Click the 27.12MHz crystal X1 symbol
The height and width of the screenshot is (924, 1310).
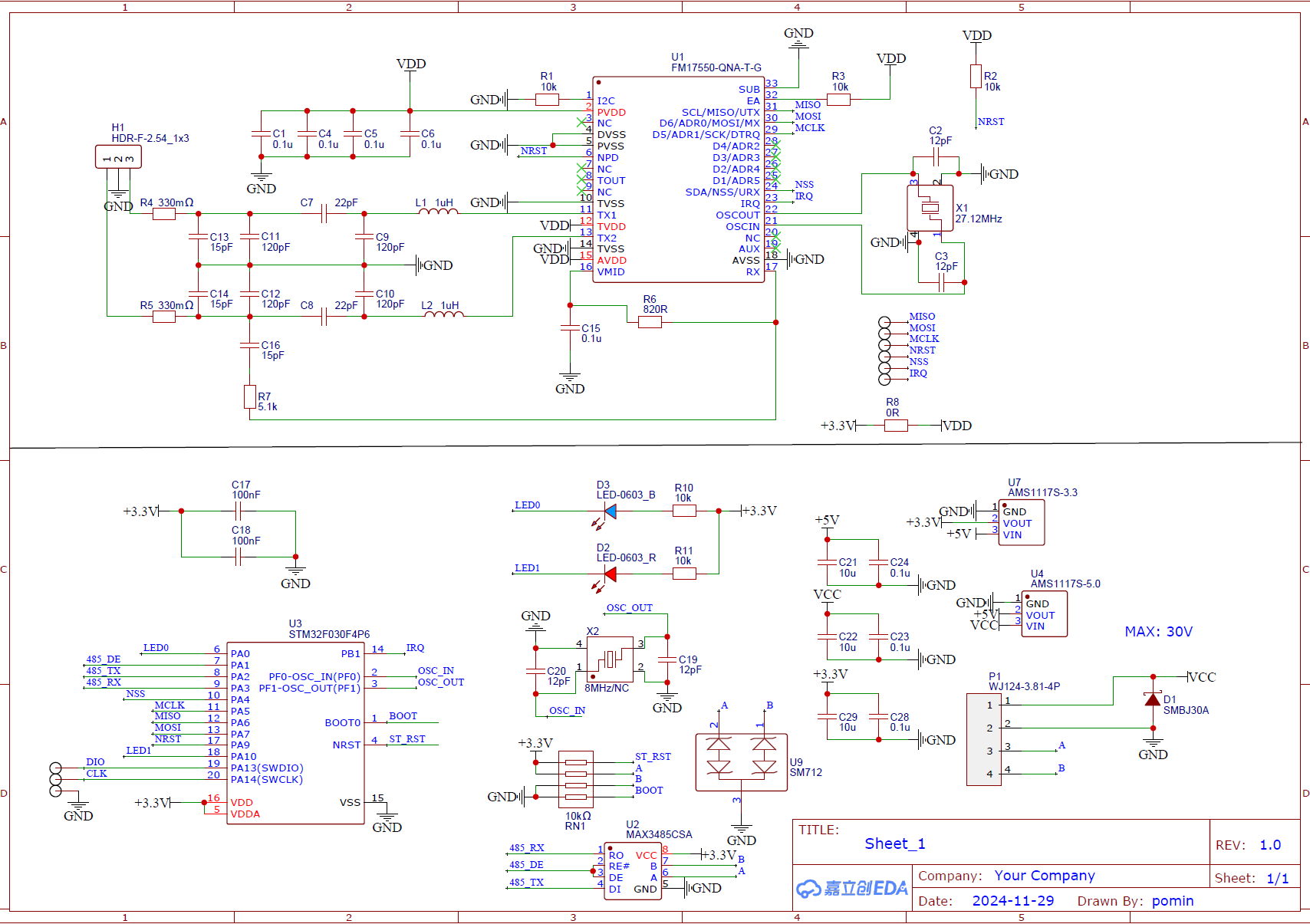pos(930,207)
